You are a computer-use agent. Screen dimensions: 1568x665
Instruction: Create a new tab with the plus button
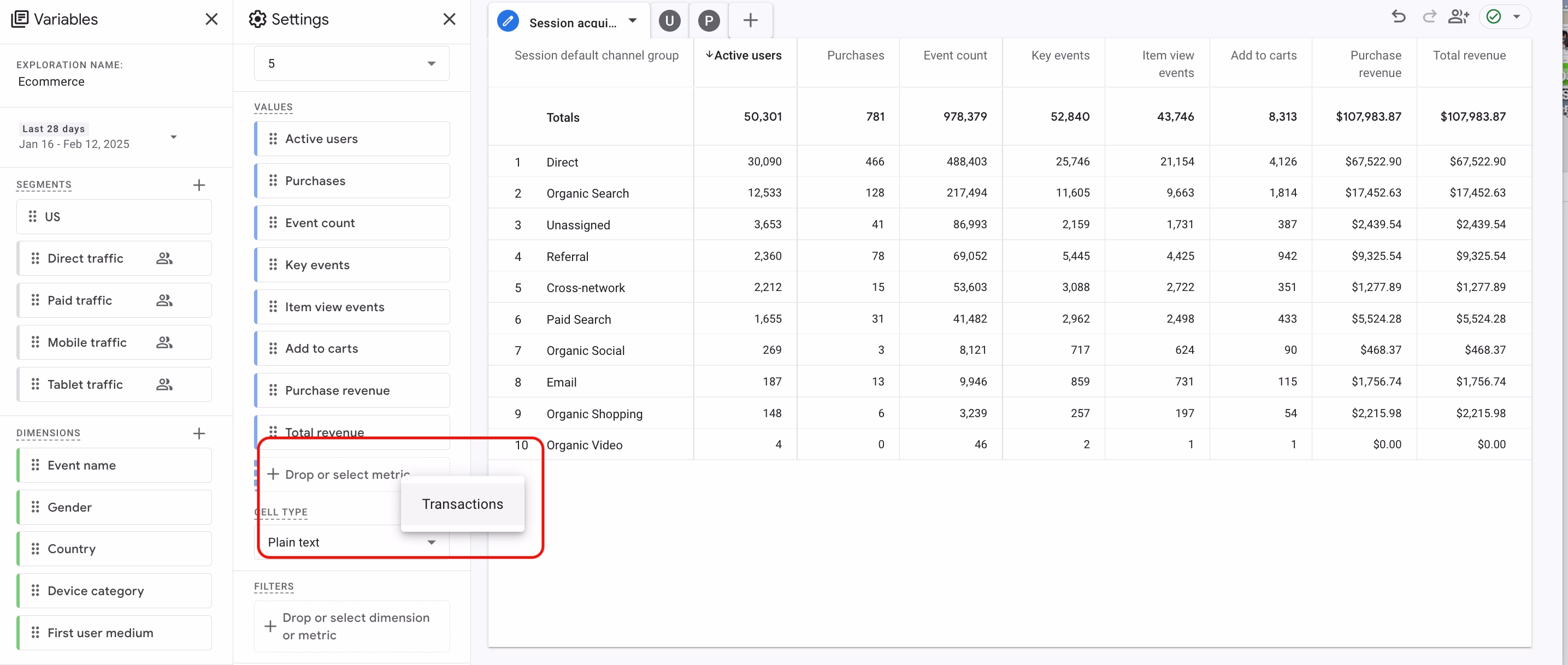point(750,20)
